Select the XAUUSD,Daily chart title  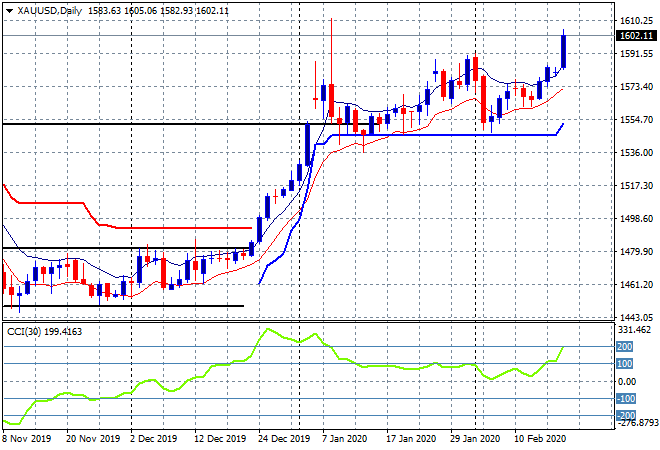click(50, 11)
